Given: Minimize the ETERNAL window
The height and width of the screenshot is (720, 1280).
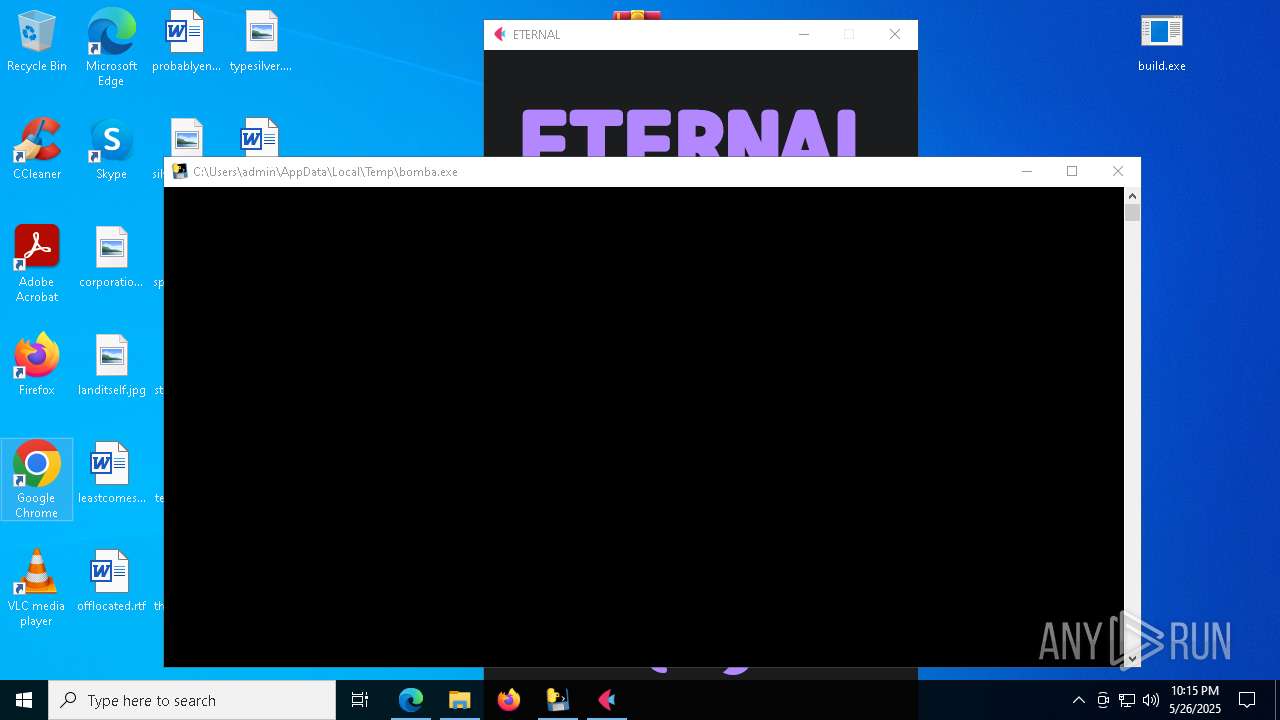Looking at the screenshot, I should [x=803, y=34].
